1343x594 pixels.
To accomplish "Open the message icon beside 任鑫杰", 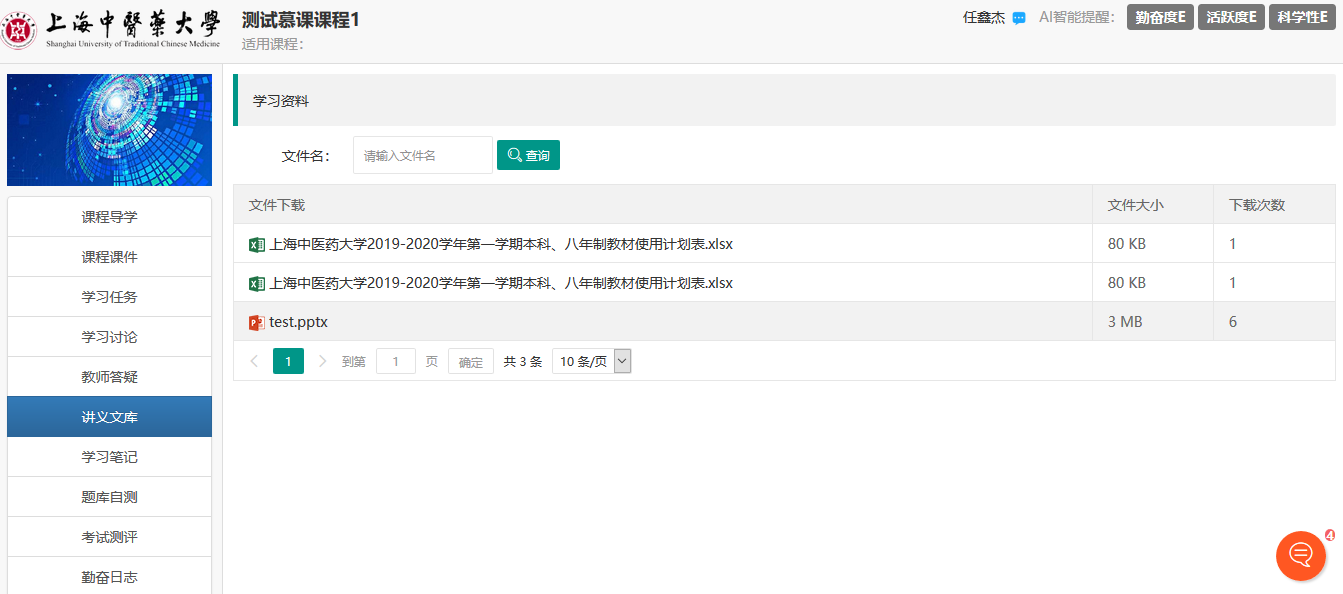I will (x=1019, y=18).
